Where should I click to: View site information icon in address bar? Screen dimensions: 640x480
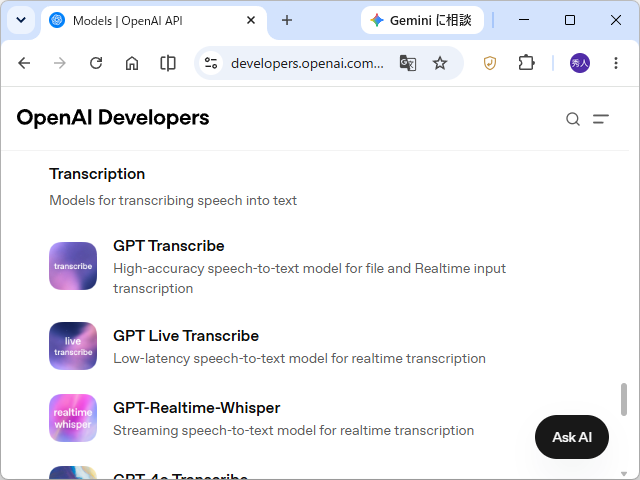(211, 63)
